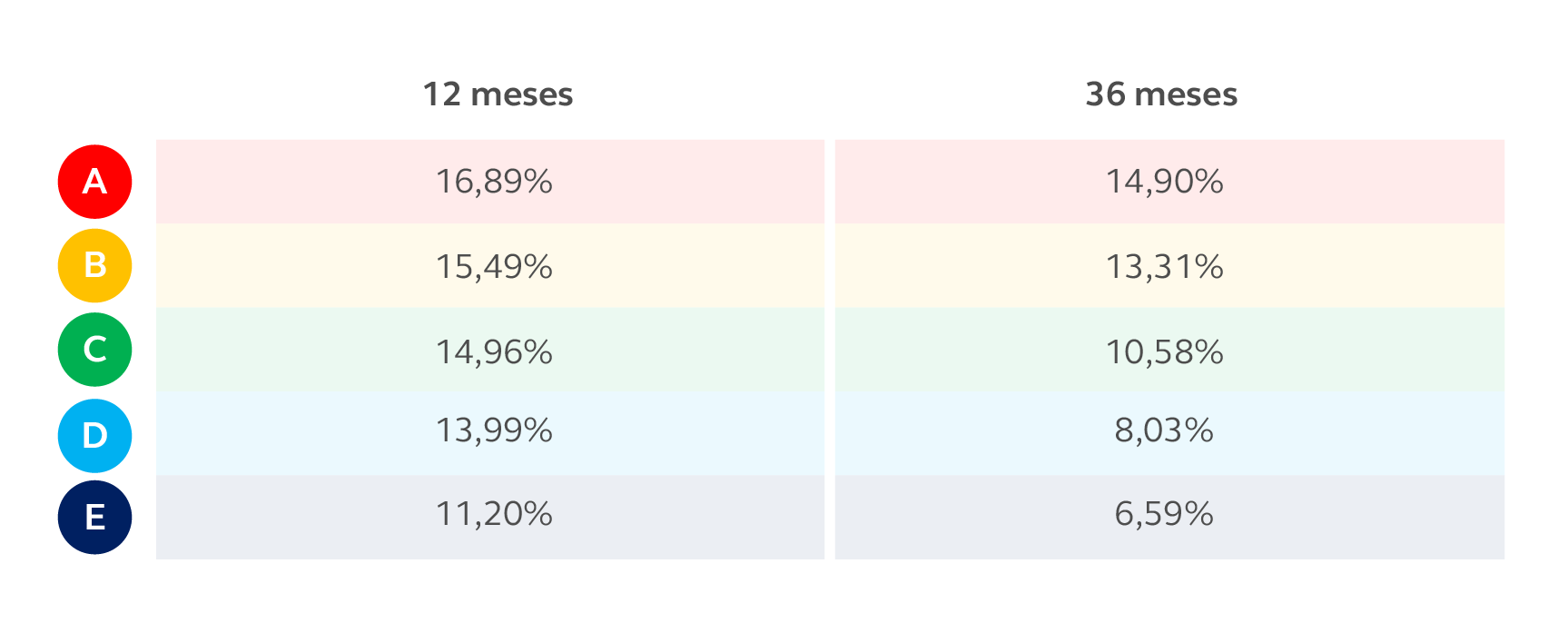1568x623 pixels.
Task: Click the 10,58% cell in row C
Action: pyautogui.click(x=1164, y=351)
